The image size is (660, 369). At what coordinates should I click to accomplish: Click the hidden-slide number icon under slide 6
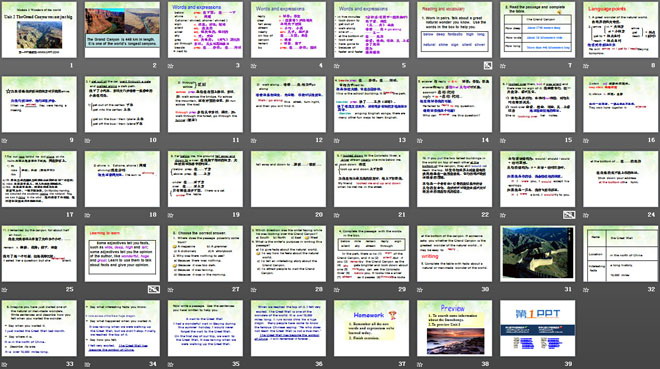tap(487, 65)
